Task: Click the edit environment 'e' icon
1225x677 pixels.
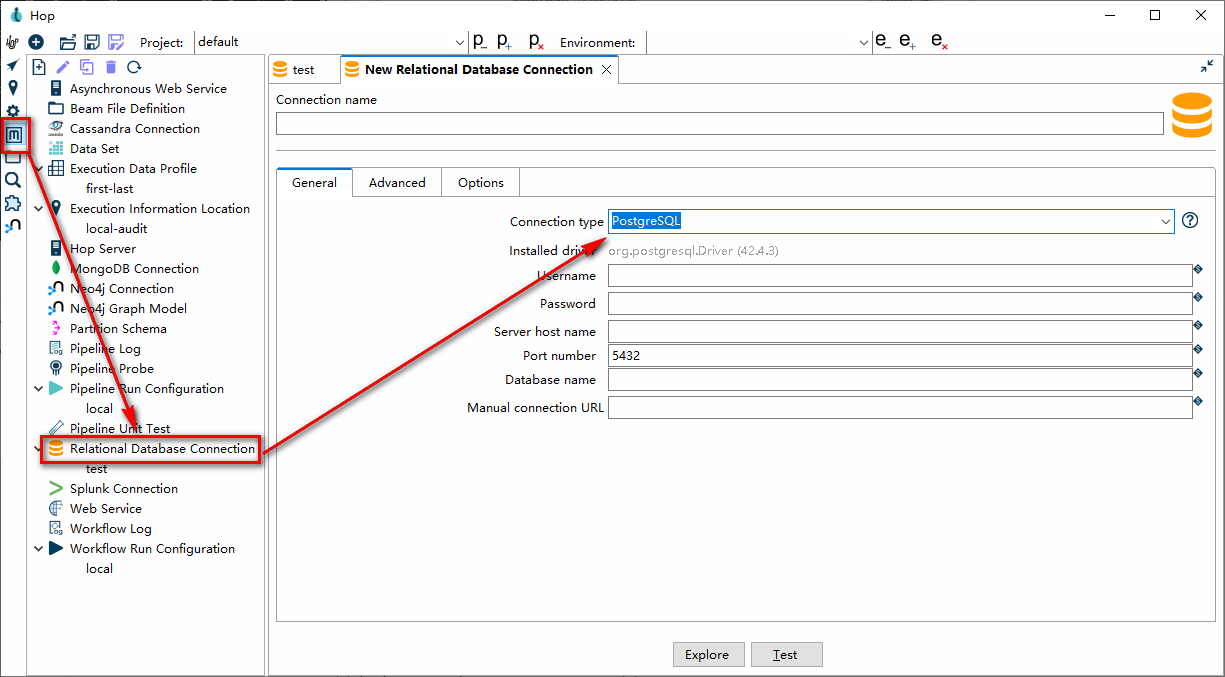Action: [x=883, y=42]
